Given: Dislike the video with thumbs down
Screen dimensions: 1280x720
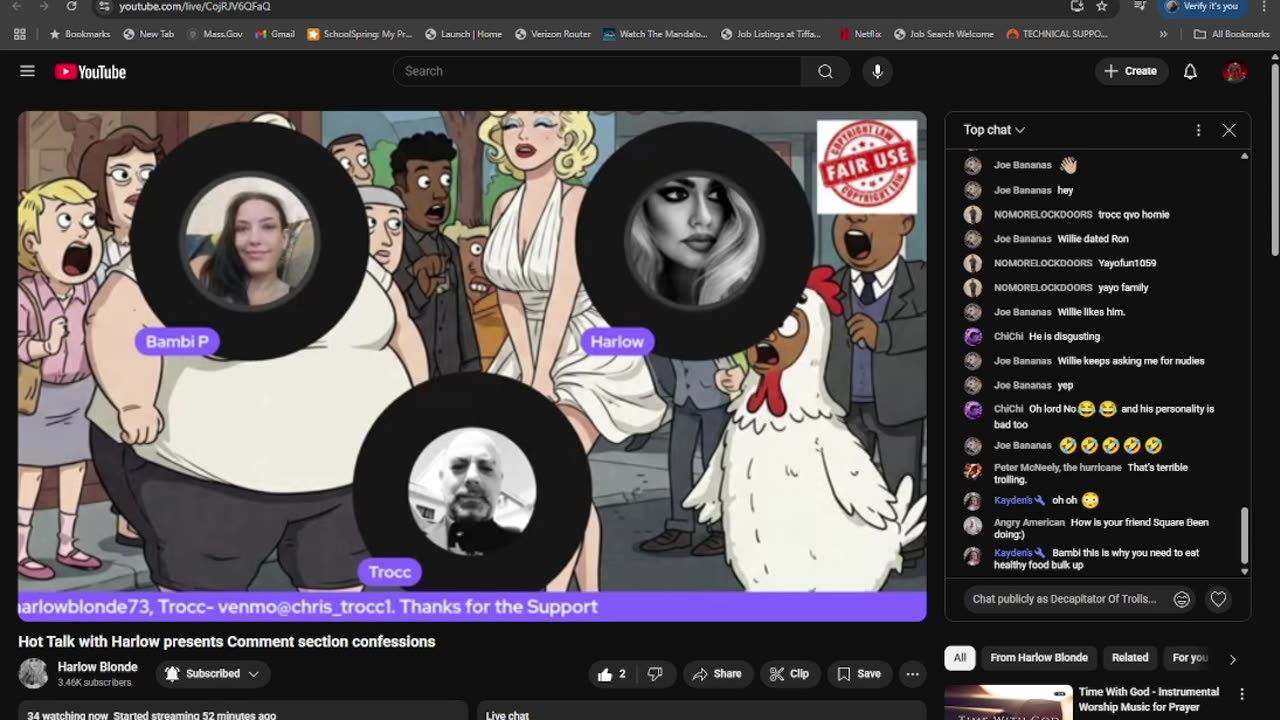Looking at the screenshot, I should [x=655, y=674].
